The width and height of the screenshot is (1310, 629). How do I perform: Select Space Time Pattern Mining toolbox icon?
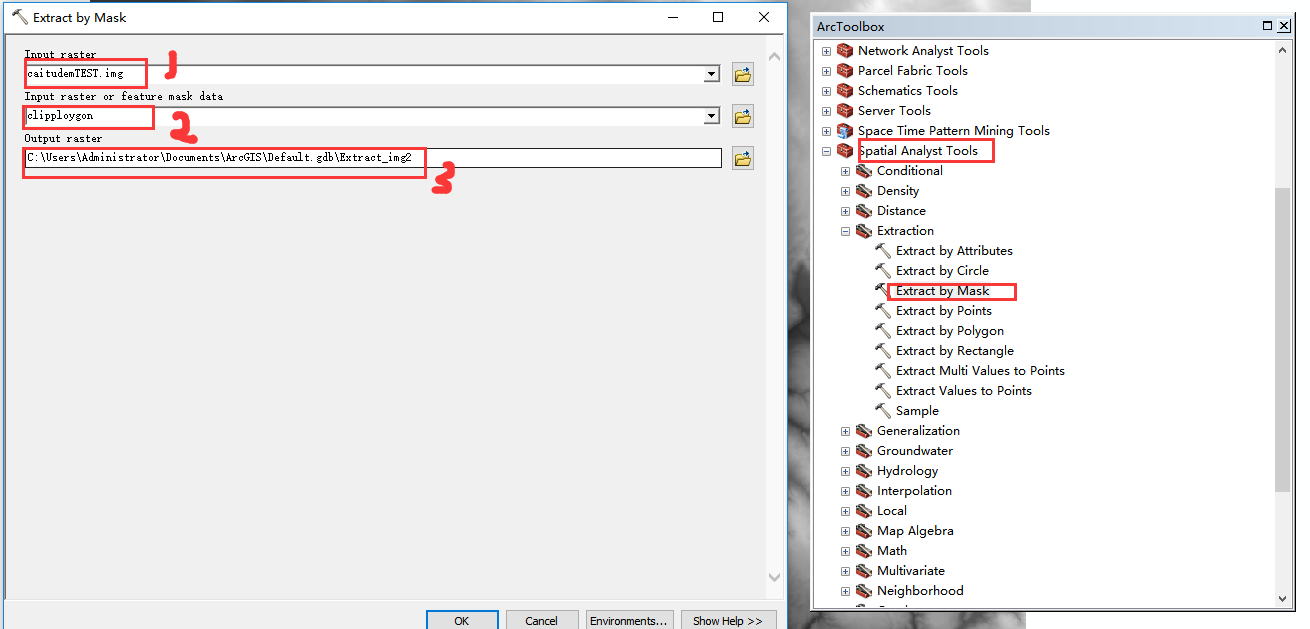point(845,131)
